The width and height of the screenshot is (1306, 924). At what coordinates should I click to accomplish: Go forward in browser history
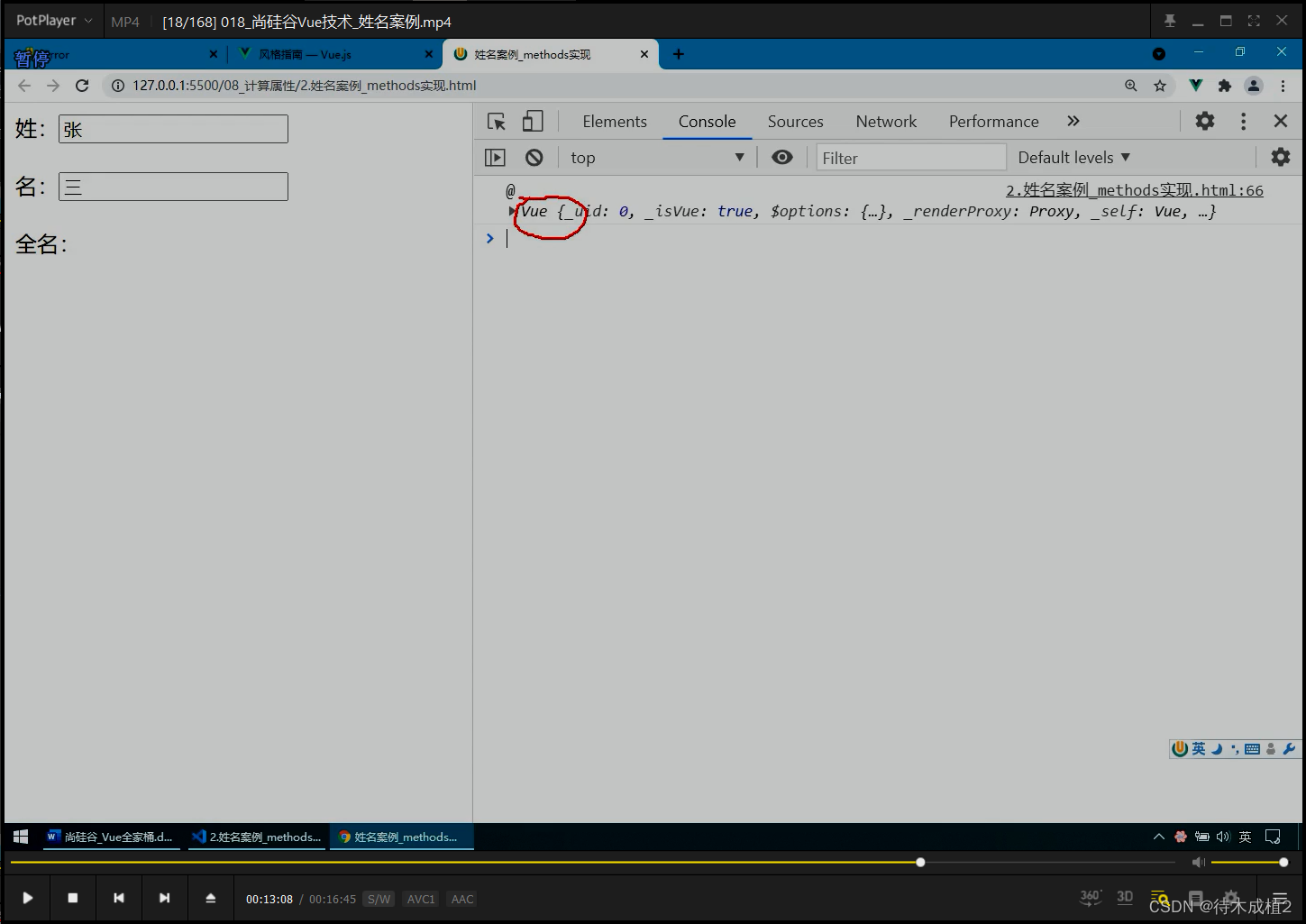coord(53,86)
